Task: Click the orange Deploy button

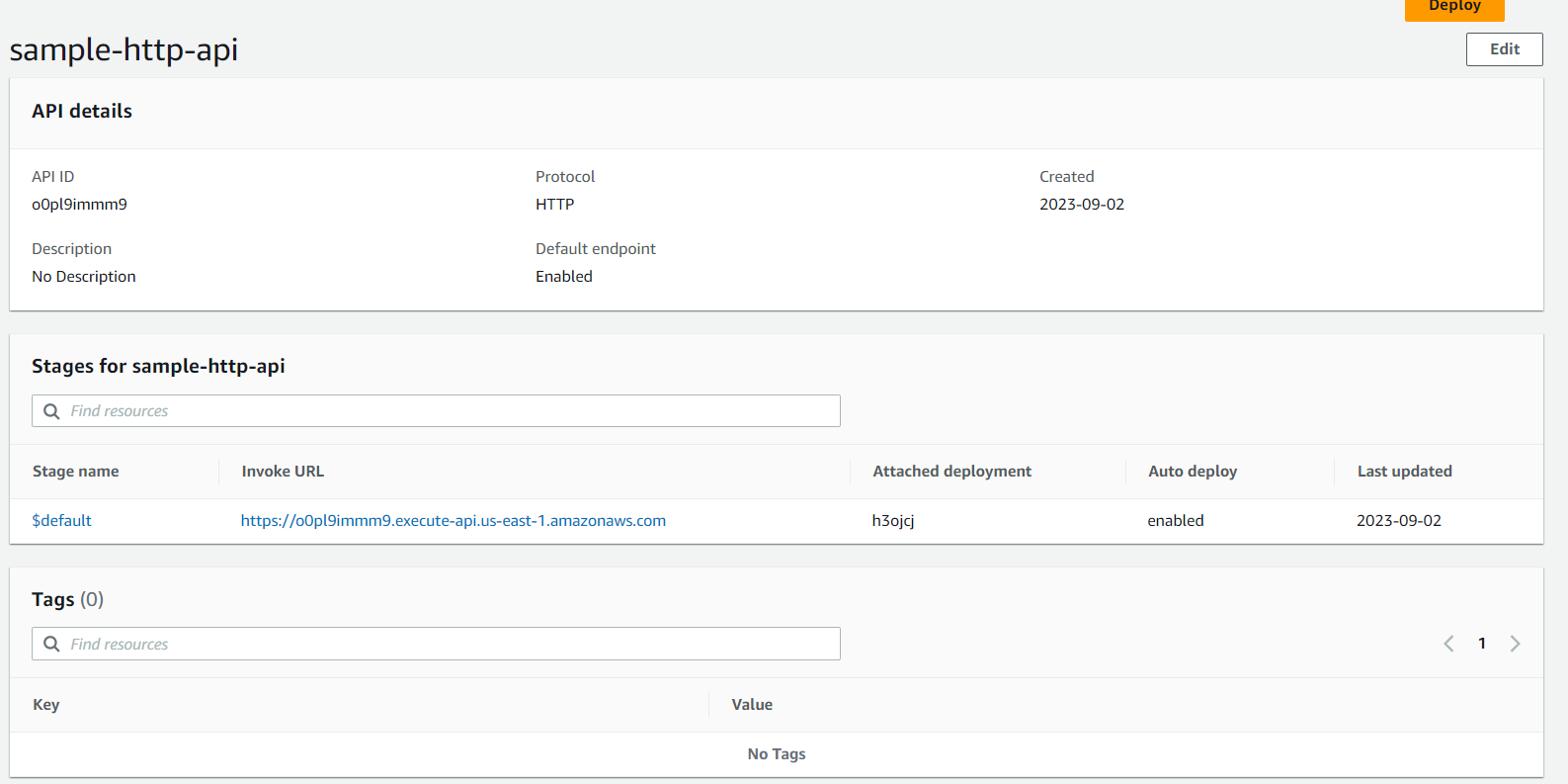Action: [x=1453, y=8]
